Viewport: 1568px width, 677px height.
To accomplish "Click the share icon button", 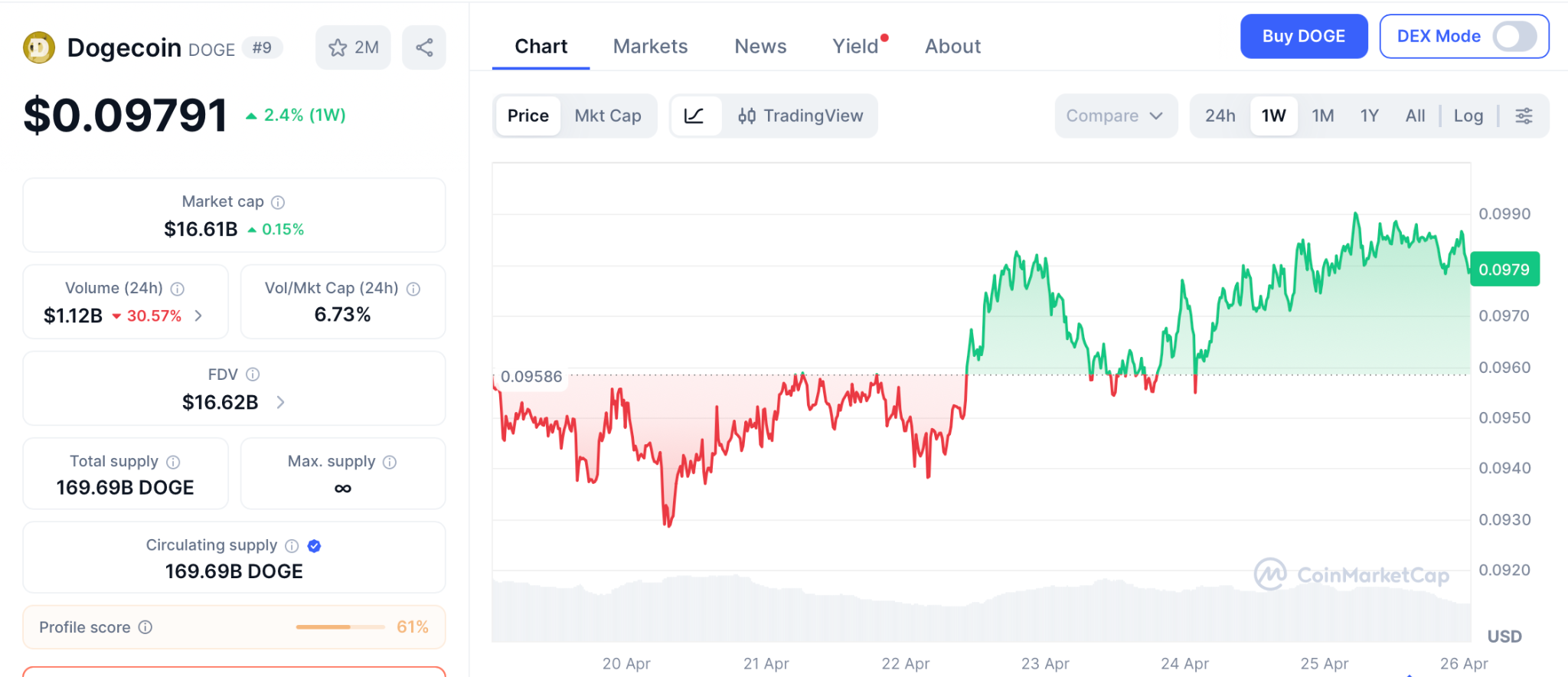I will [x=424, y=47].
